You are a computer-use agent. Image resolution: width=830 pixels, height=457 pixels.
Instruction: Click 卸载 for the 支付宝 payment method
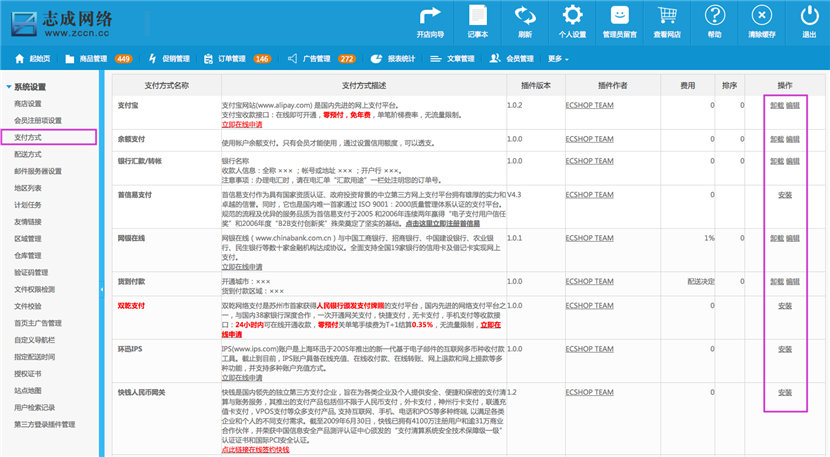tap(777, 105)
